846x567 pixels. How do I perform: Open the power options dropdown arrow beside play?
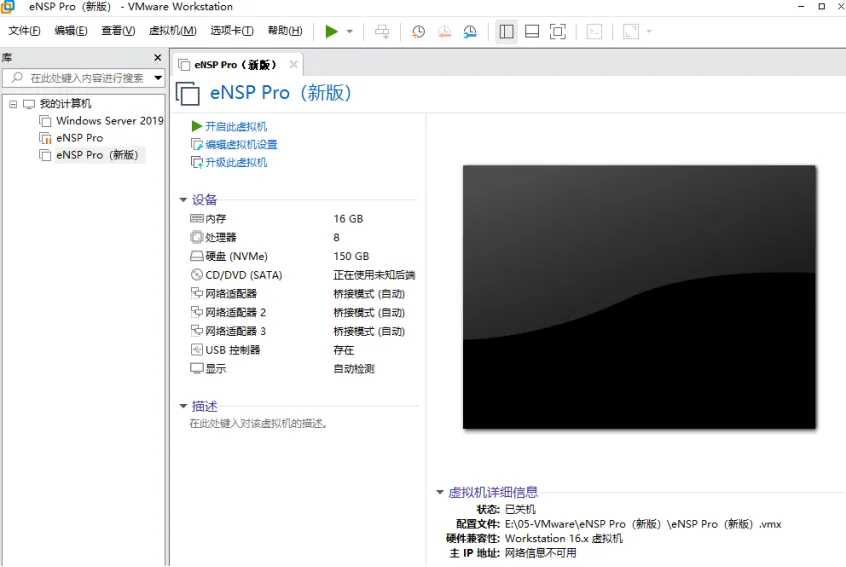click(350, 31)
